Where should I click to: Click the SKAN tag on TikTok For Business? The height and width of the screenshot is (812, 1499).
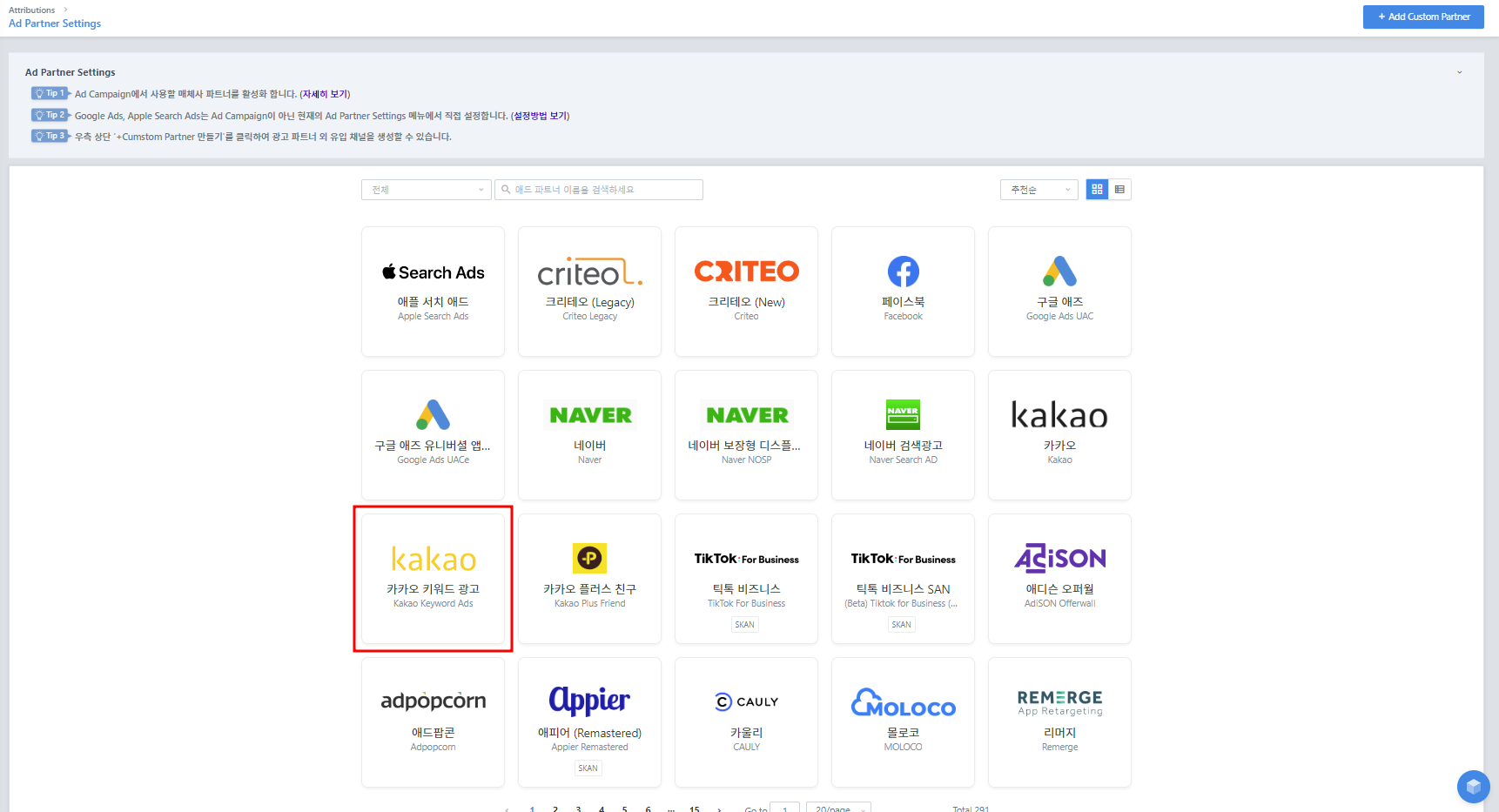point(745,625)
